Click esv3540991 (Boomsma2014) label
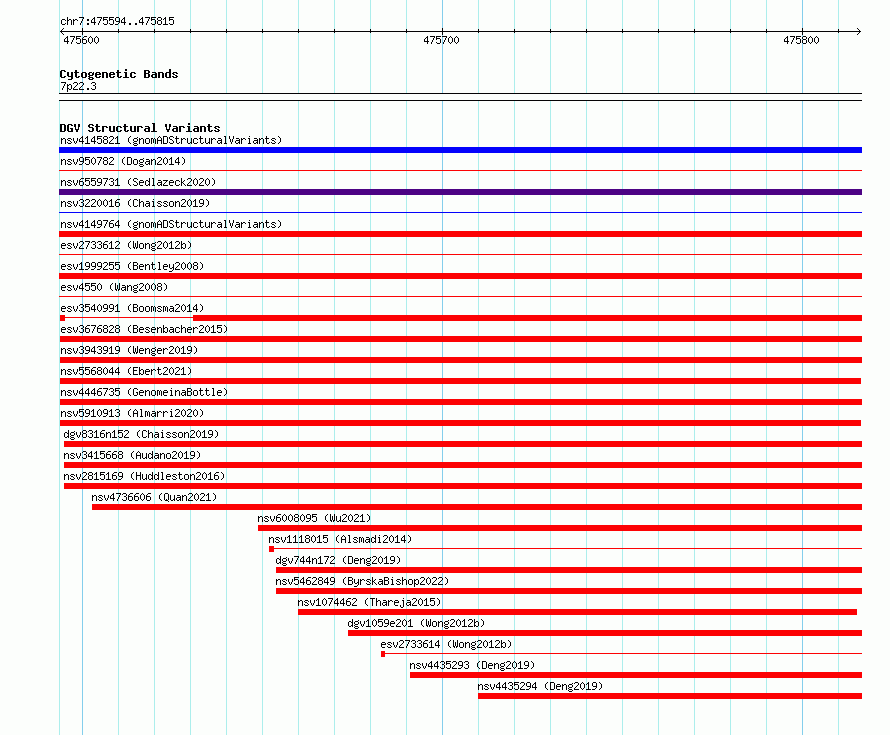 (132, 308)
